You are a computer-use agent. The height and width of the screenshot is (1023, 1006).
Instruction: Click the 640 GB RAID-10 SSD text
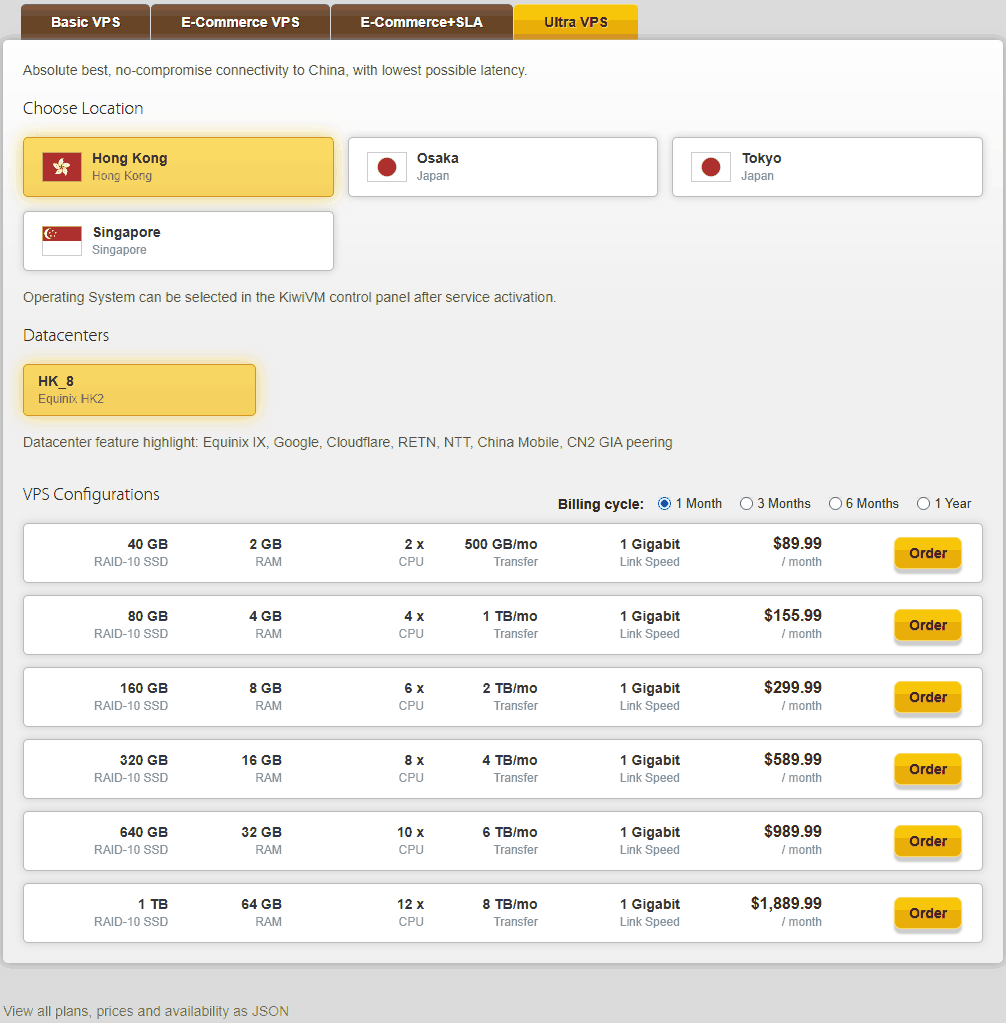pos(131,841)
